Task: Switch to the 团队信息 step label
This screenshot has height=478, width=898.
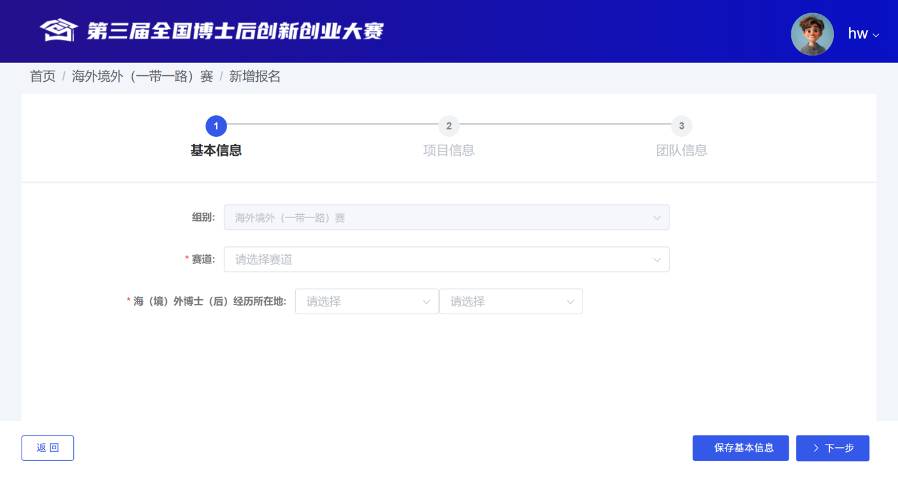Action: [x=681, y=151]
